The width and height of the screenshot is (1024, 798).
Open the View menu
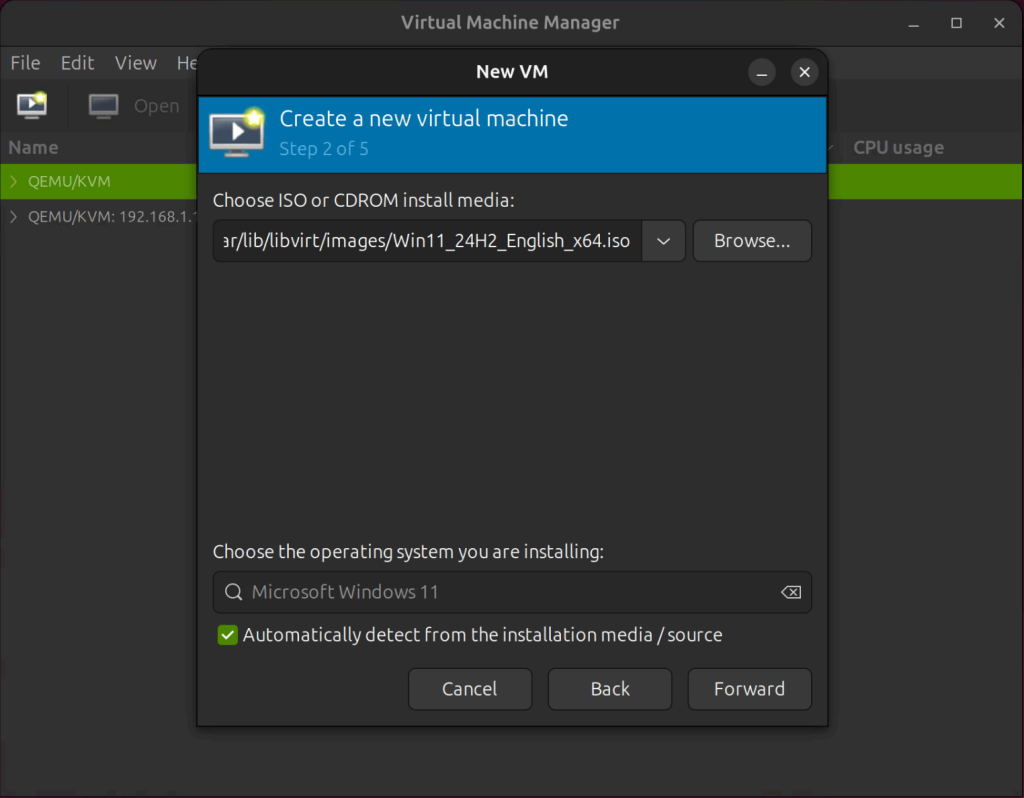pyautogui.click(x=136, y=63)
